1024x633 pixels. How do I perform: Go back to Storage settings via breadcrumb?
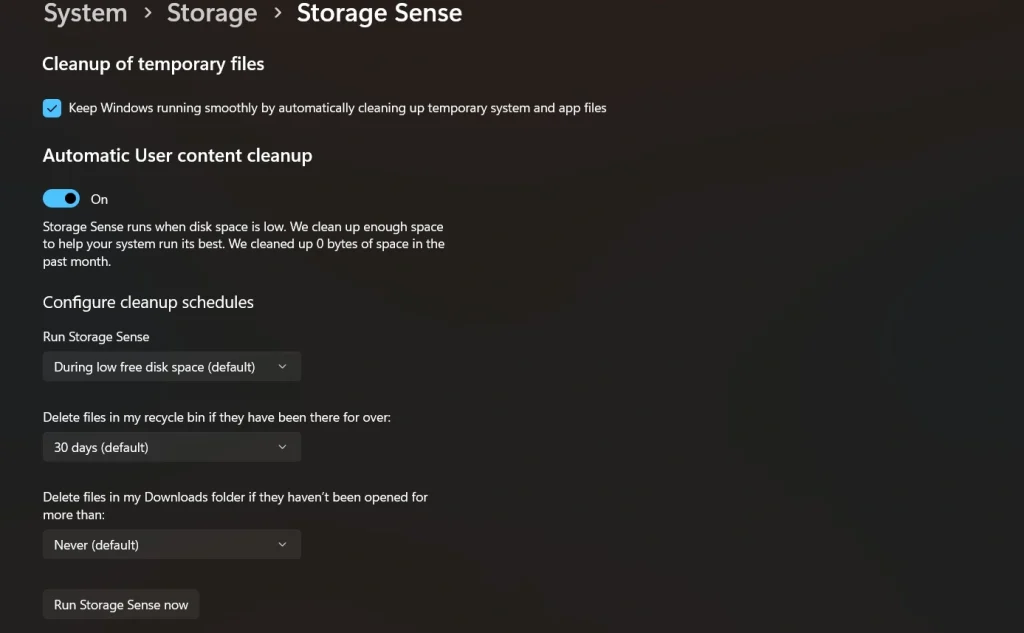(x=212, y=14)
